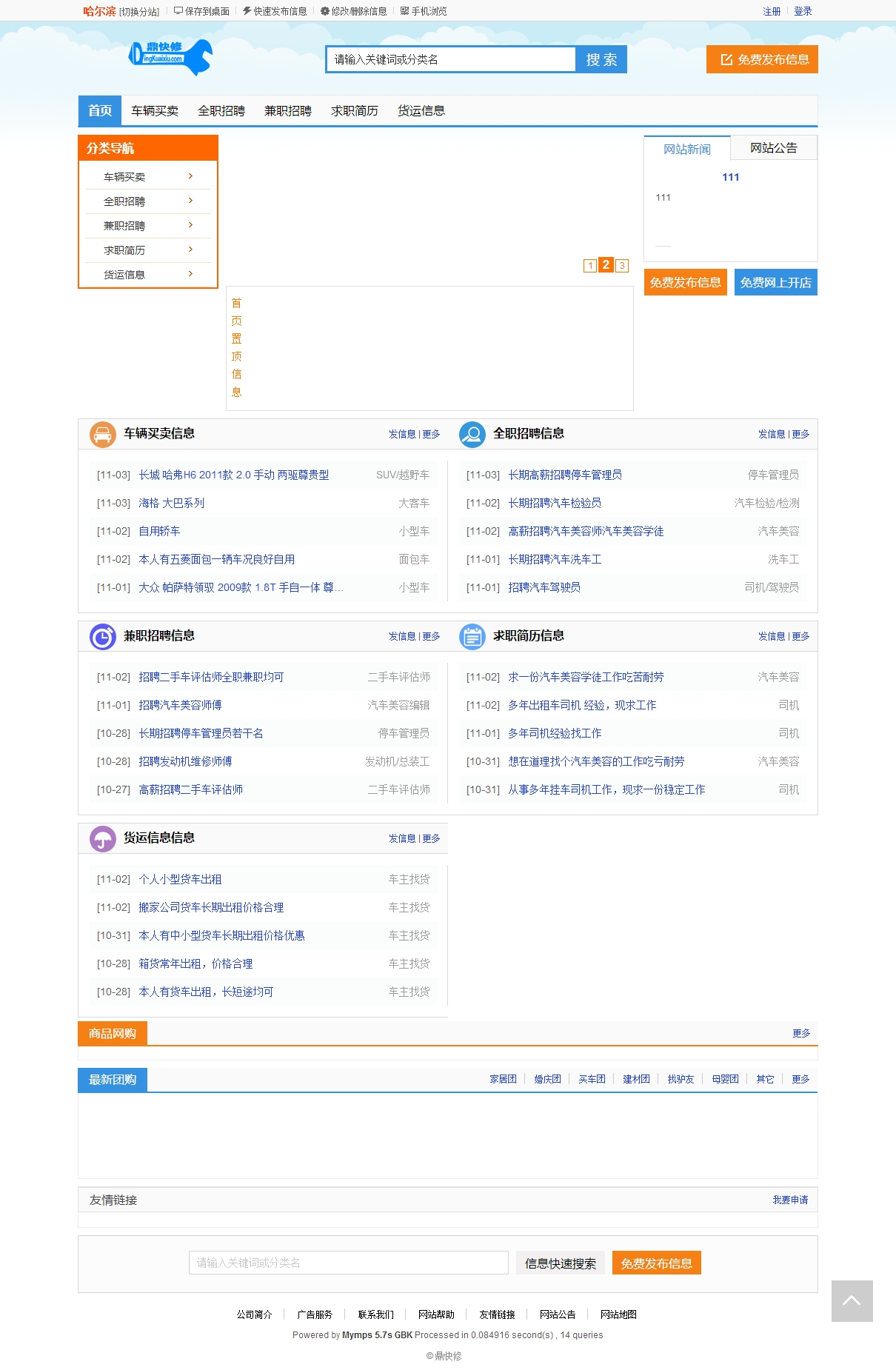This screenshot has height=1370, width=896.
Task: Click the clock icon beside 兼职招聘信息
Action: pos(102,636)
